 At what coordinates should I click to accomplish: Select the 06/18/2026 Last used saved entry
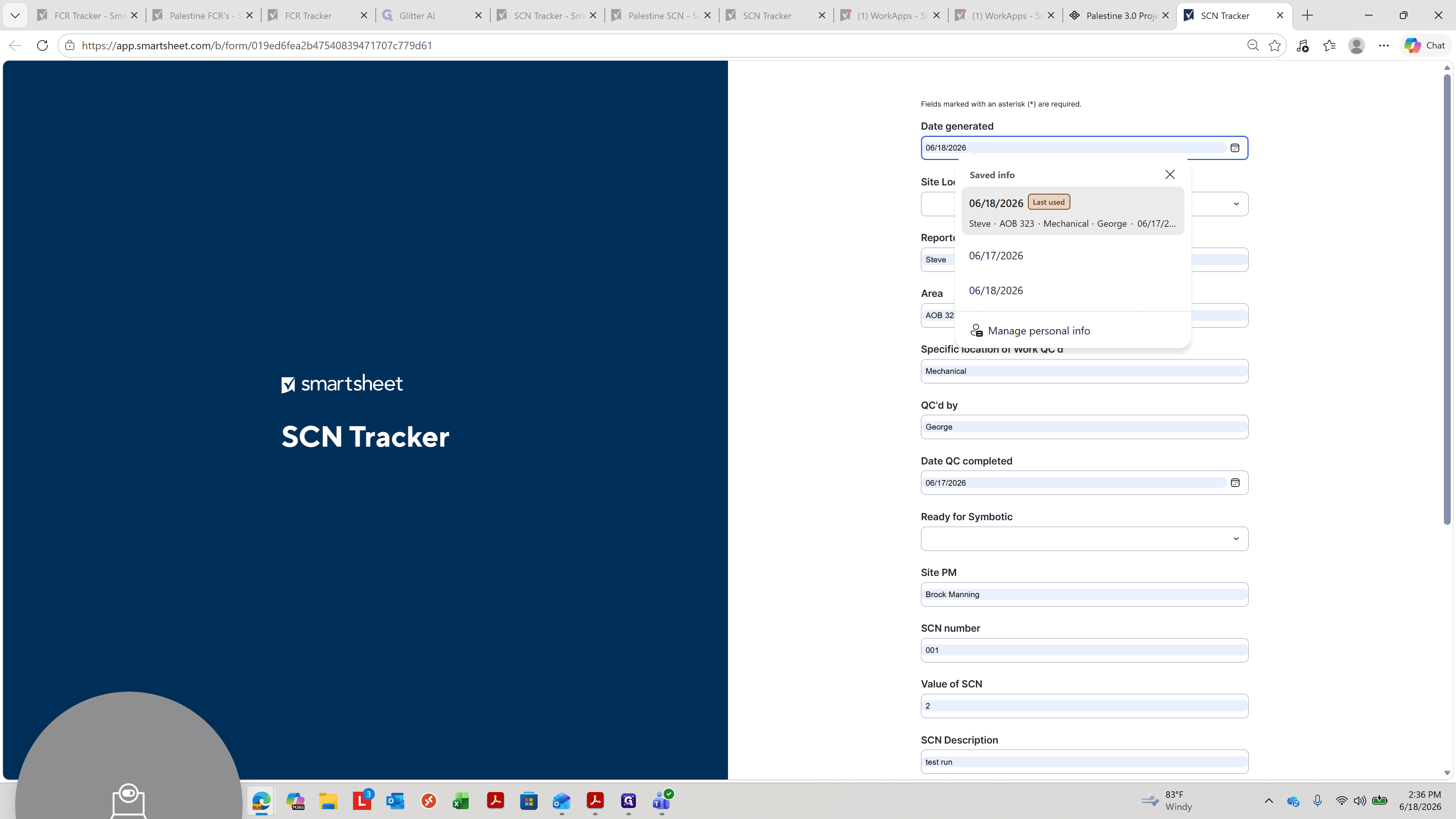point(1072,212)
